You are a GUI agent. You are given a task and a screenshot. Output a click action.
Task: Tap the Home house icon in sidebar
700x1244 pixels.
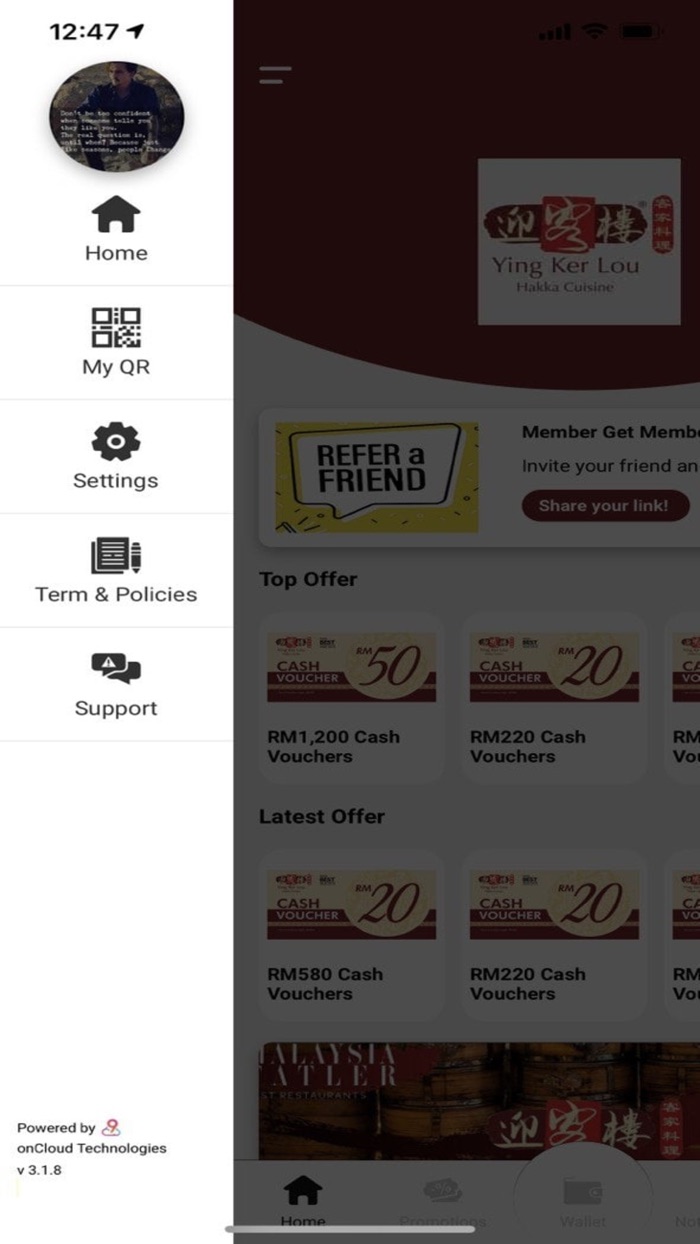116,213
